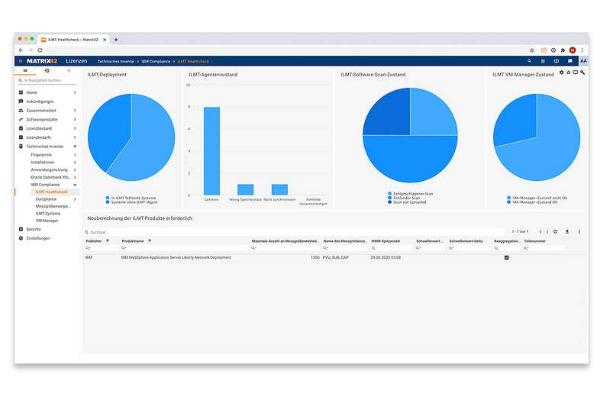Sort table by Publisher column
This screenshot has width=600, height=400.
point(94,241)
